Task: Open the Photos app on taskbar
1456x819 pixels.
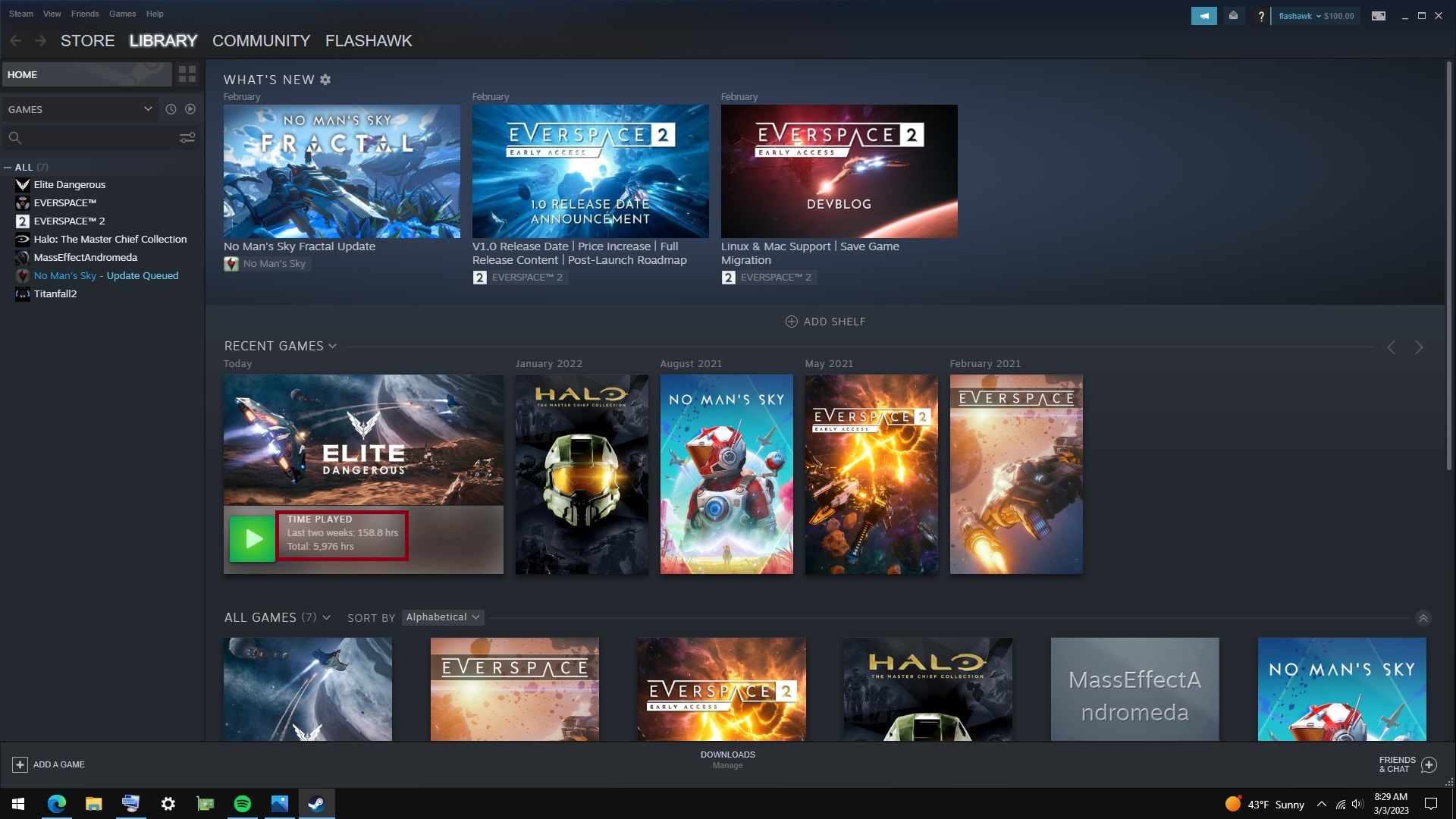Action: (280, 804)
